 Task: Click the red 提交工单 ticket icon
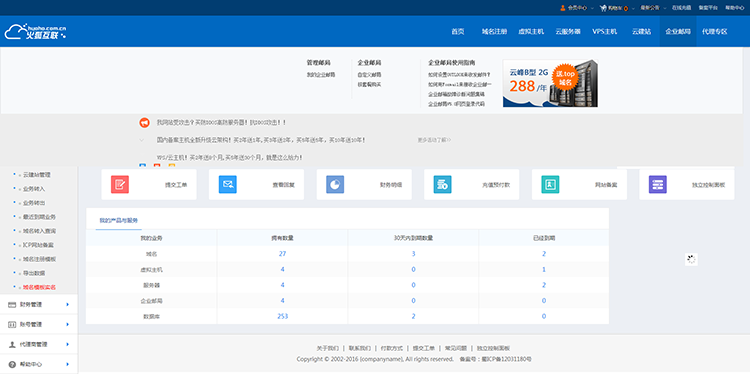pos(120,184)
